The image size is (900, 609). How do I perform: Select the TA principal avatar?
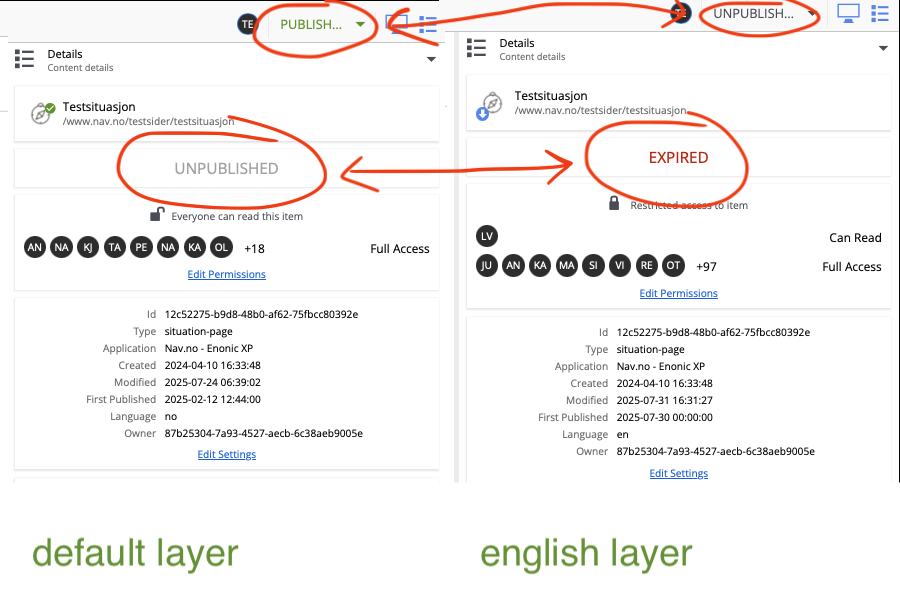(x=115, y=247)
